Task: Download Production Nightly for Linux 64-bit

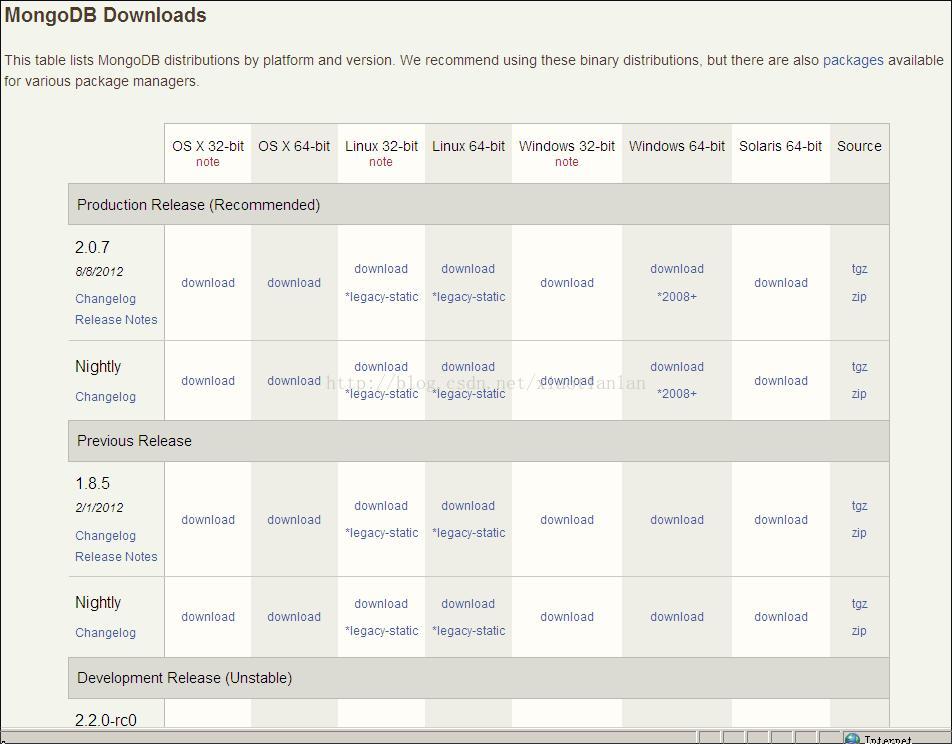Action: 468,367
